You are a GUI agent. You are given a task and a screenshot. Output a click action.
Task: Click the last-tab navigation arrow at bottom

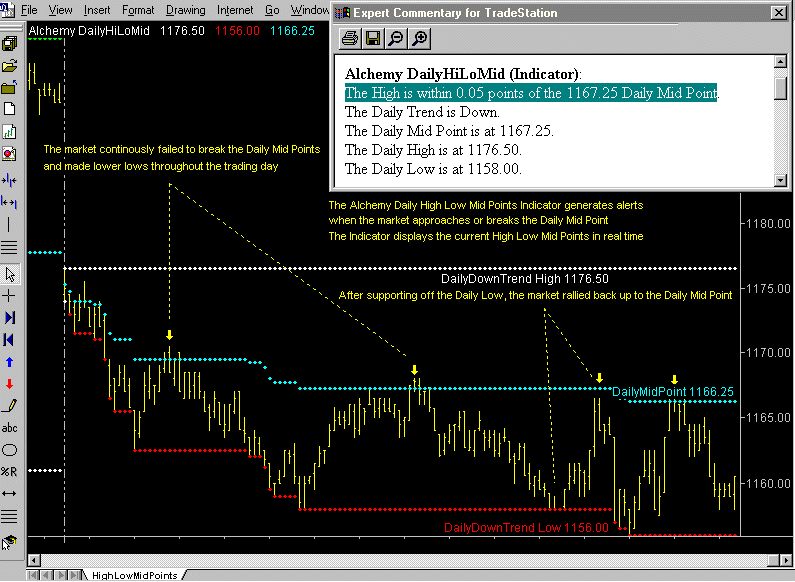coord(74,575)
